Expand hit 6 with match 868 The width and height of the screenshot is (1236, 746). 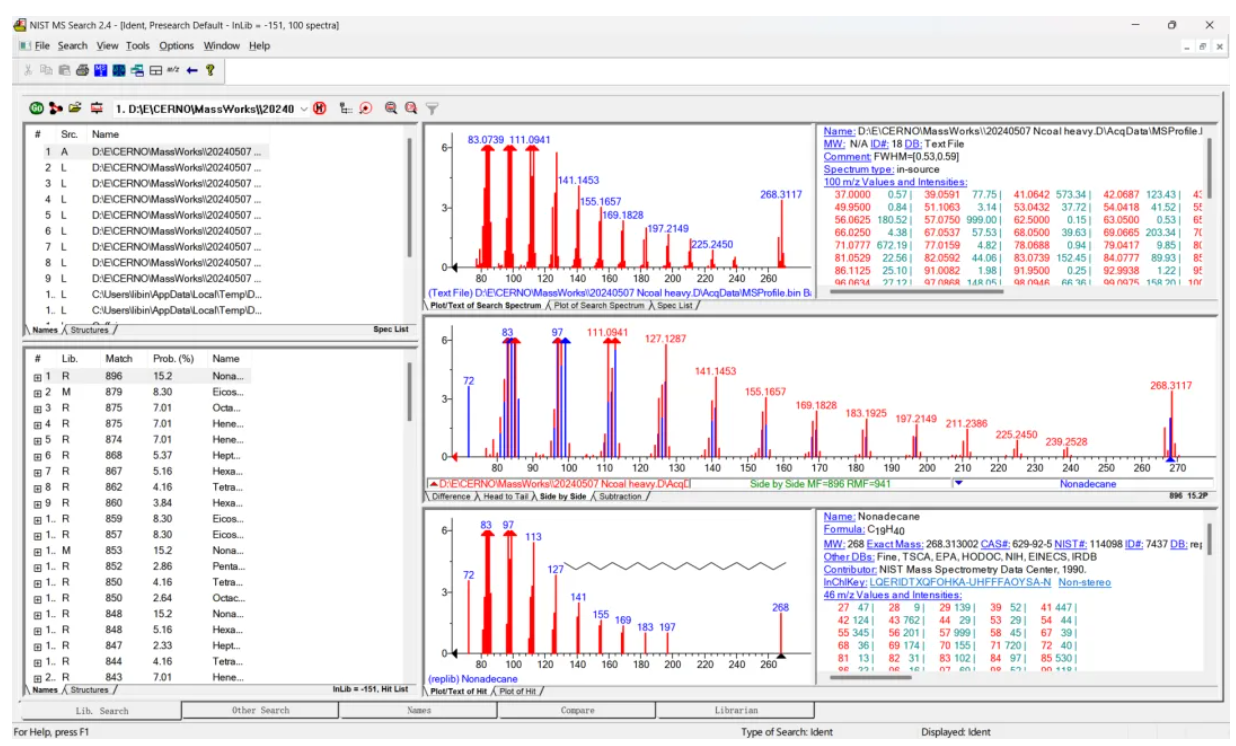pos(37,456)
